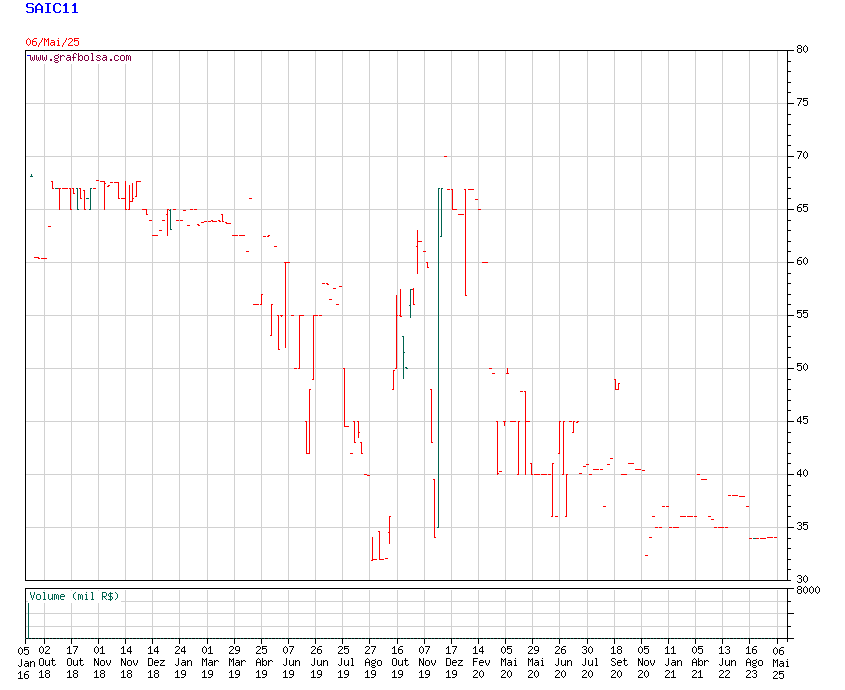
Task: Click the 26 Jun 19 date label
Action: (317, 663)
